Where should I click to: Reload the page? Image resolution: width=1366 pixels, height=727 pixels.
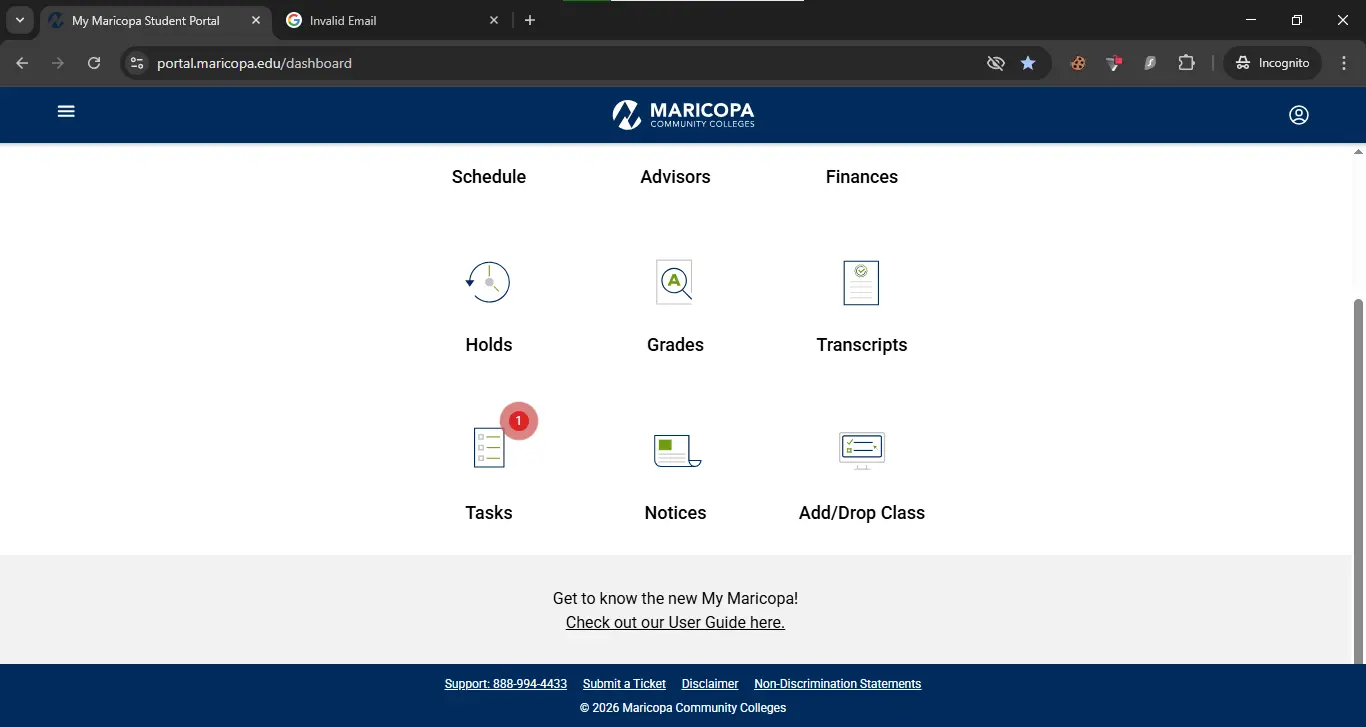coord(94,63)
